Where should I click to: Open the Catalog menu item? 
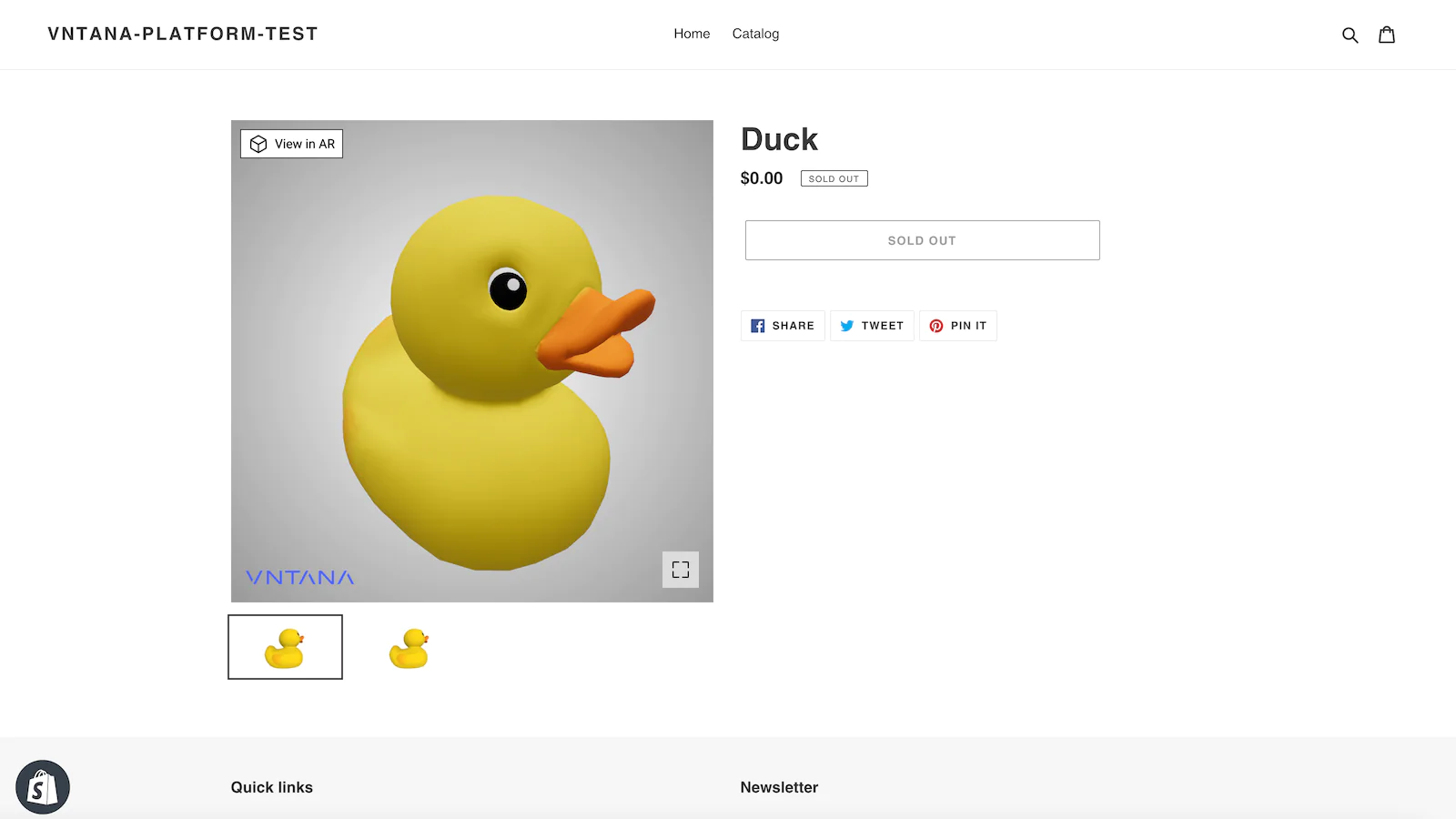[755, 34]
